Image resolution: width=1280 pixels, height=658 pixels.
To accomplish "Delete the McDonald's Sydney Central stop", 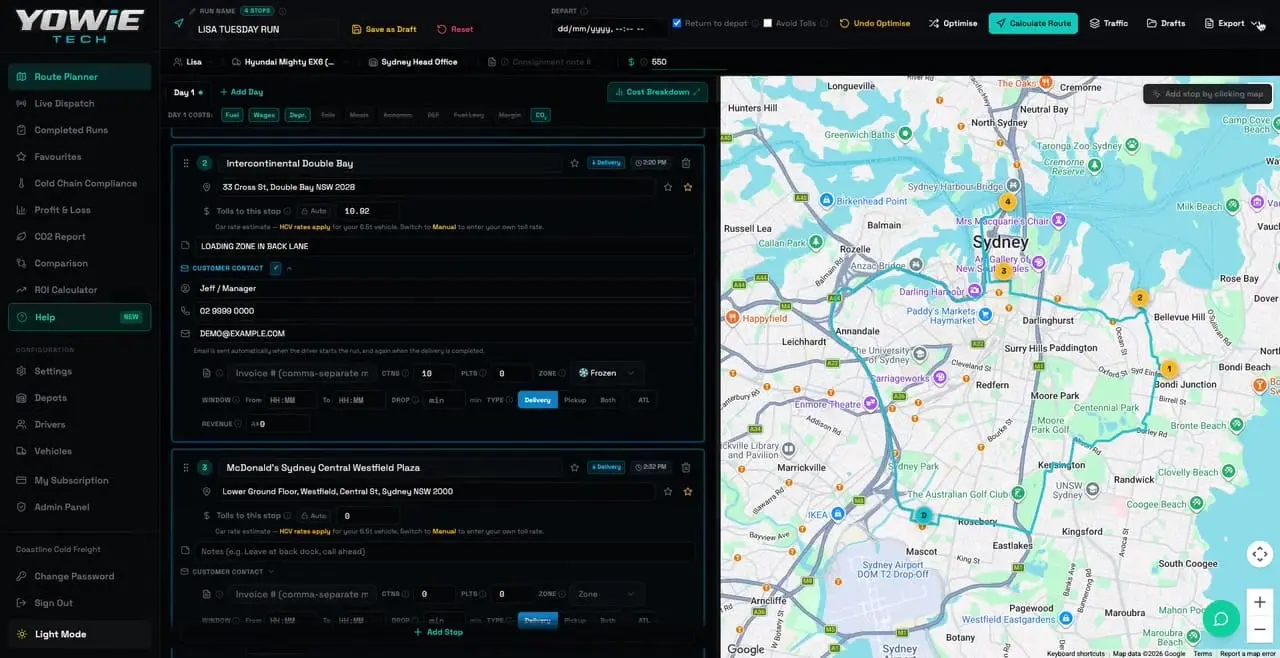I will 686,467.
